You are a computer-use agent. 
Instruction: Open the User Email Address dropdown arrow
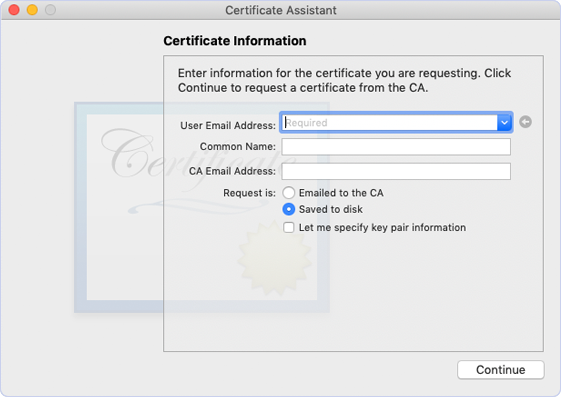pyautogui.click(x=504, y=123)
